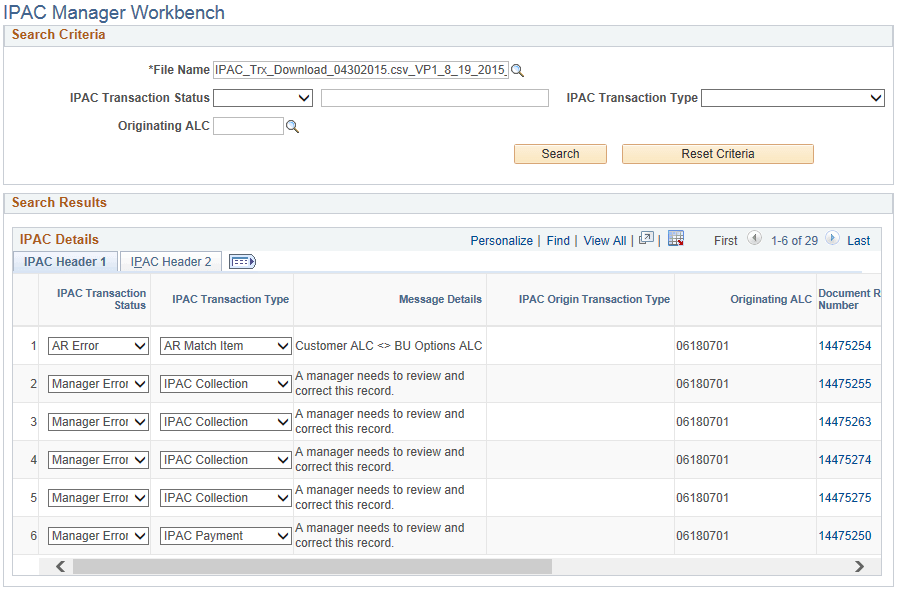899x592 pixels.
Task: Go to next results page arrow
Action: (832, 240)
